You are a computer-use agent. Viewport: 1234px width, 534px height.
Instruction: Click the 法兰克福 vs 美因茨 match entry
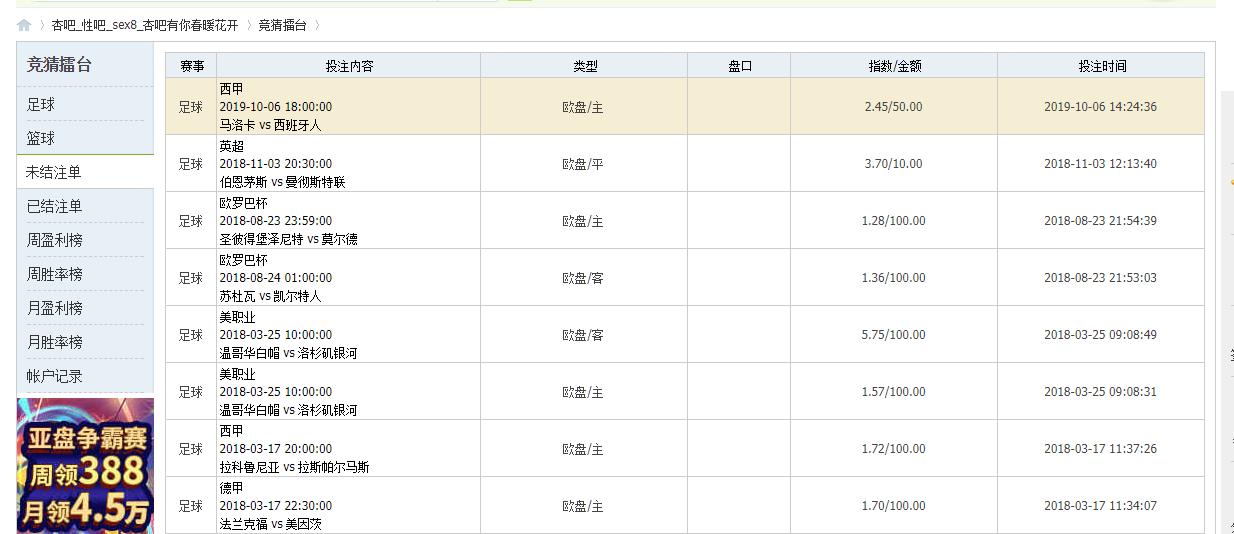[270, 524]
